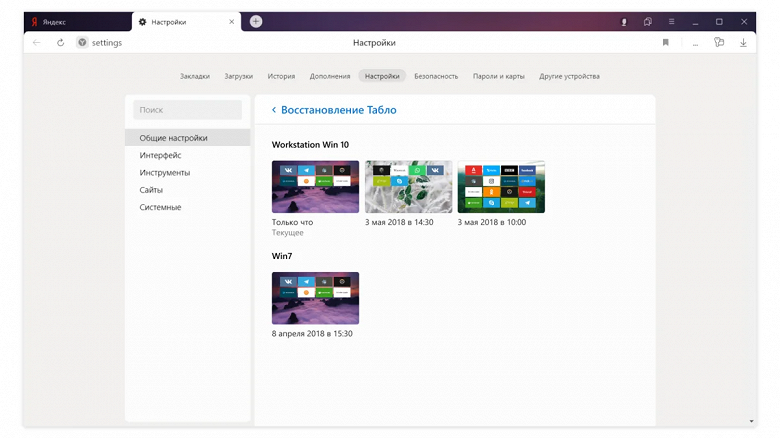
Task: Select Интерфейс in the sidebar
Action: pos(160,155)
